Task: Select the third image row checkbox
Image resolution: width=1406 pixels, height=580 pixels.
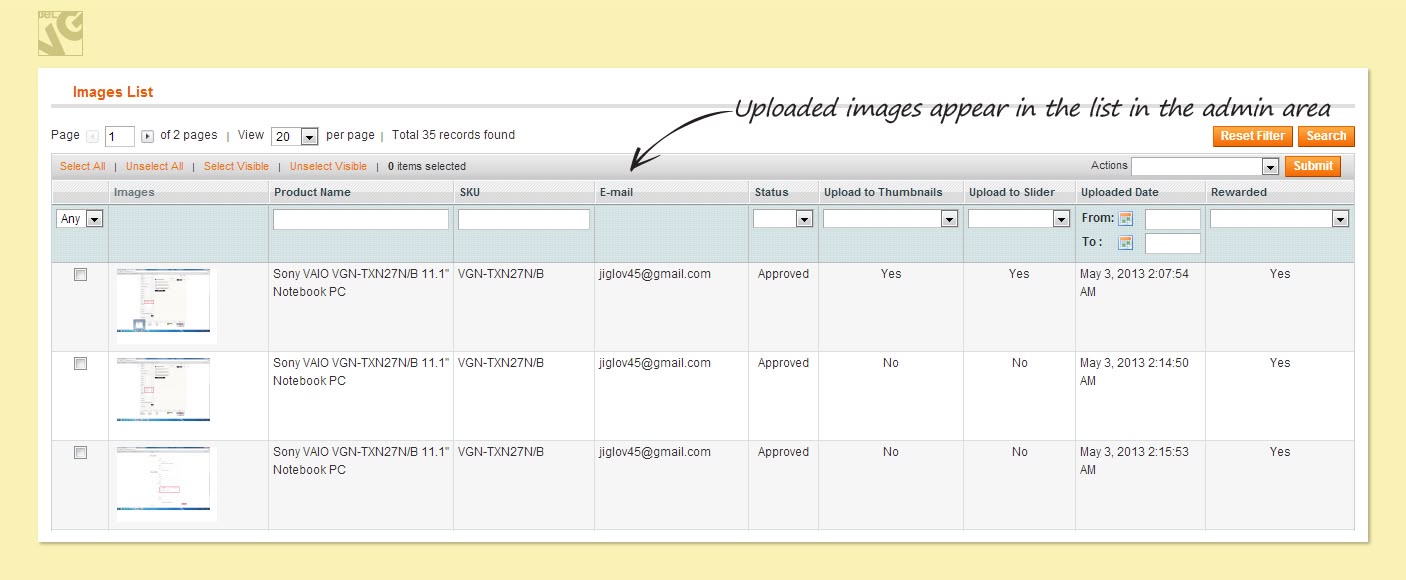Action: tap(80, 453)
